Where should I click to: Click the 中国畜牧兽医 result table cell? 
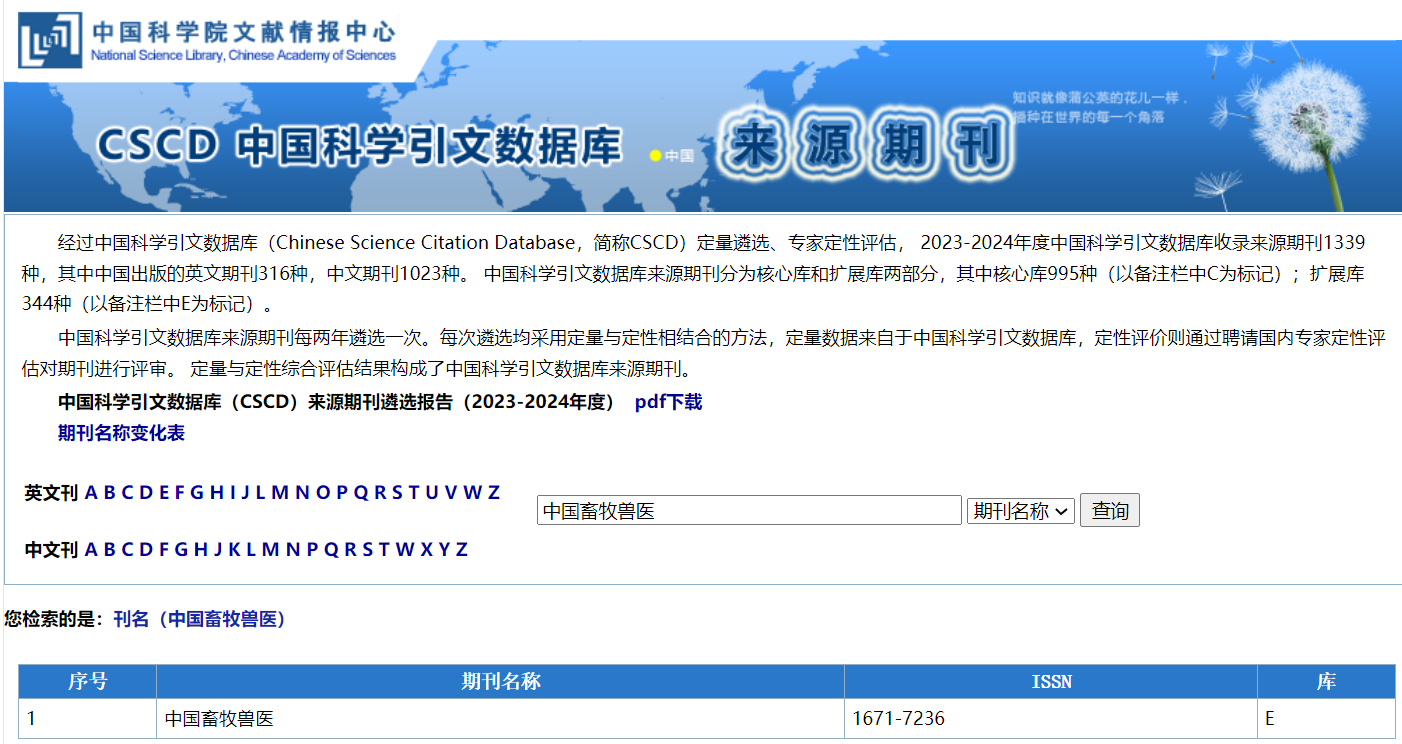tap(500, 718)
